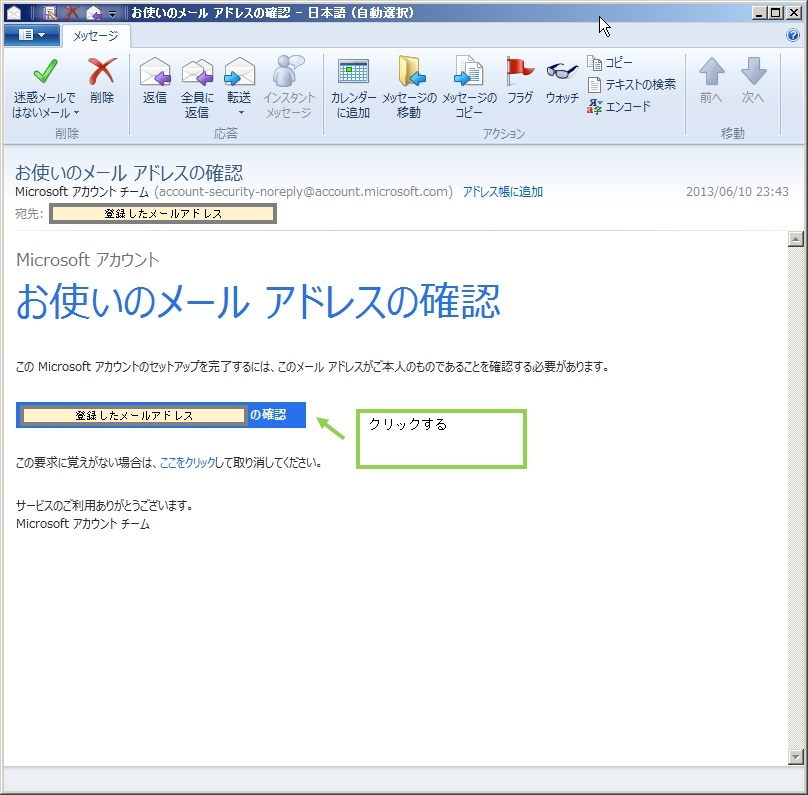Image resolution: width=808 pixels, height=795 pixels.
Task: Click the quick access toolbar reply icon
Action: tap(93, 12)
